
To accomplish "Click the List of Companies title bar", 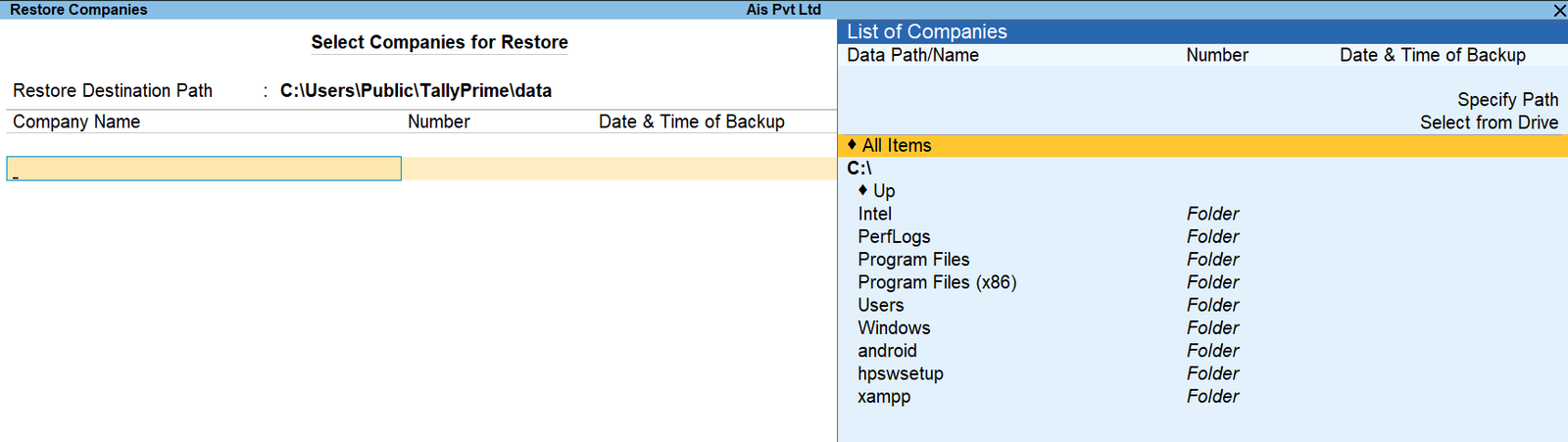I will coord(927,31).
